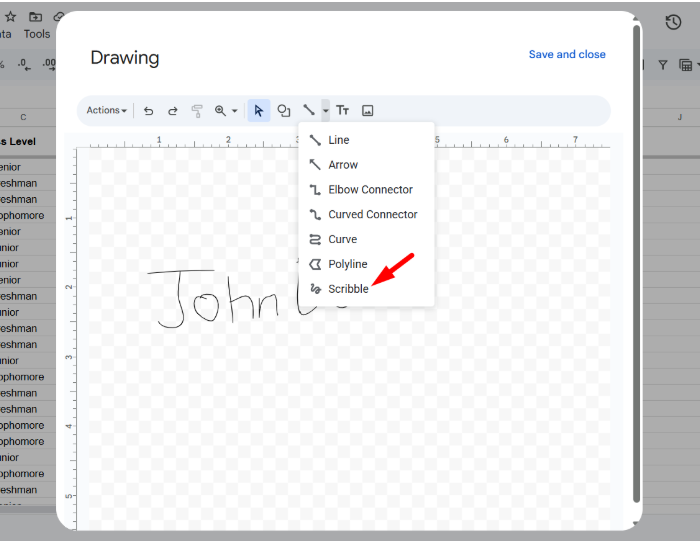Select the Text box tool

tap(342, 111)
